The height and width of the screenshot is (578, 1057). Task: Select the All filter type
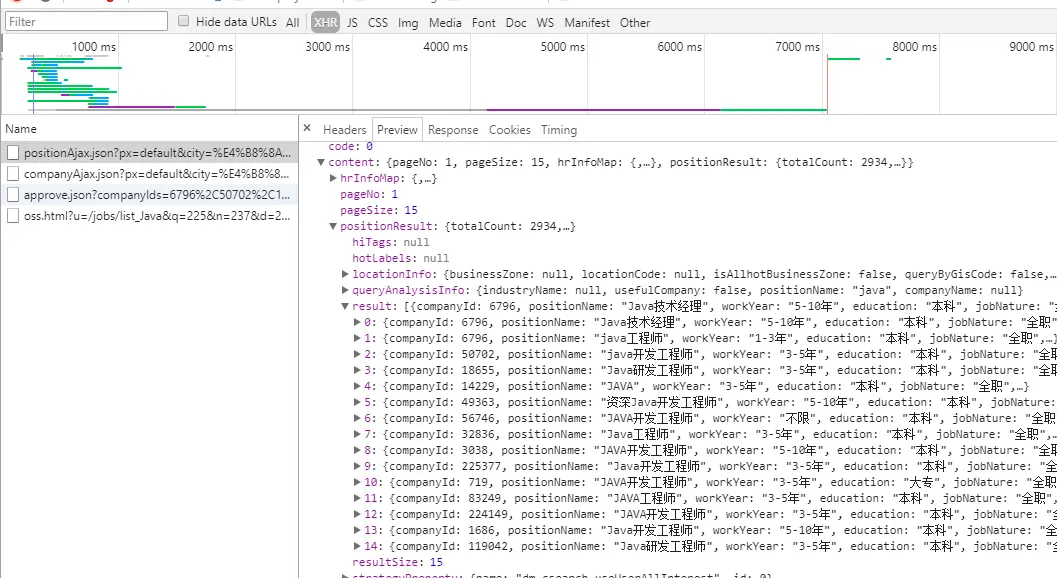click(x=293, y=22)
